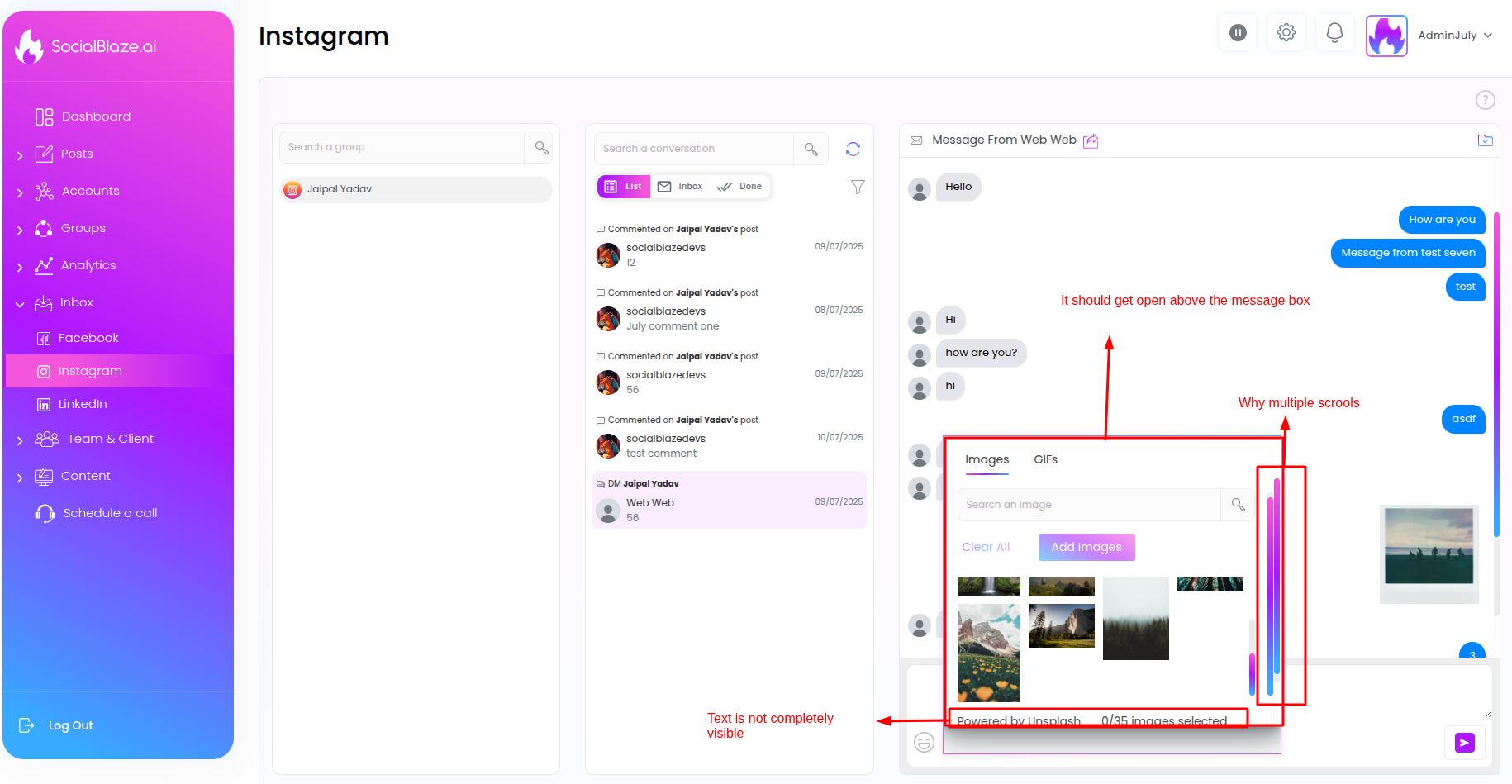Open the test comment conversation

[x=730, y=437]
